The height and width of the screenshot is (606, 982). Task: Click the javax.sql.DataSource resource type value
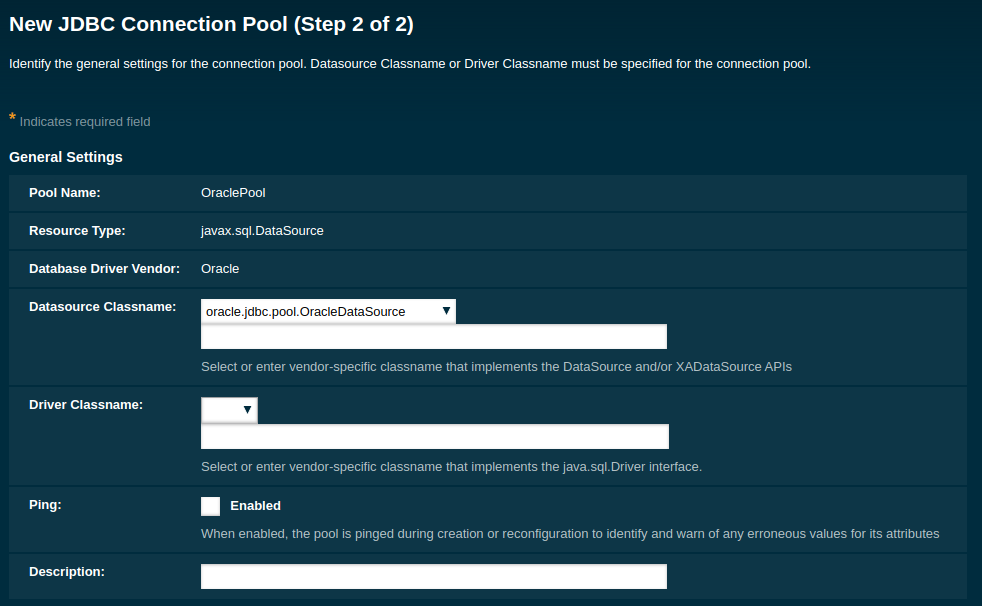tap(262, 231)
